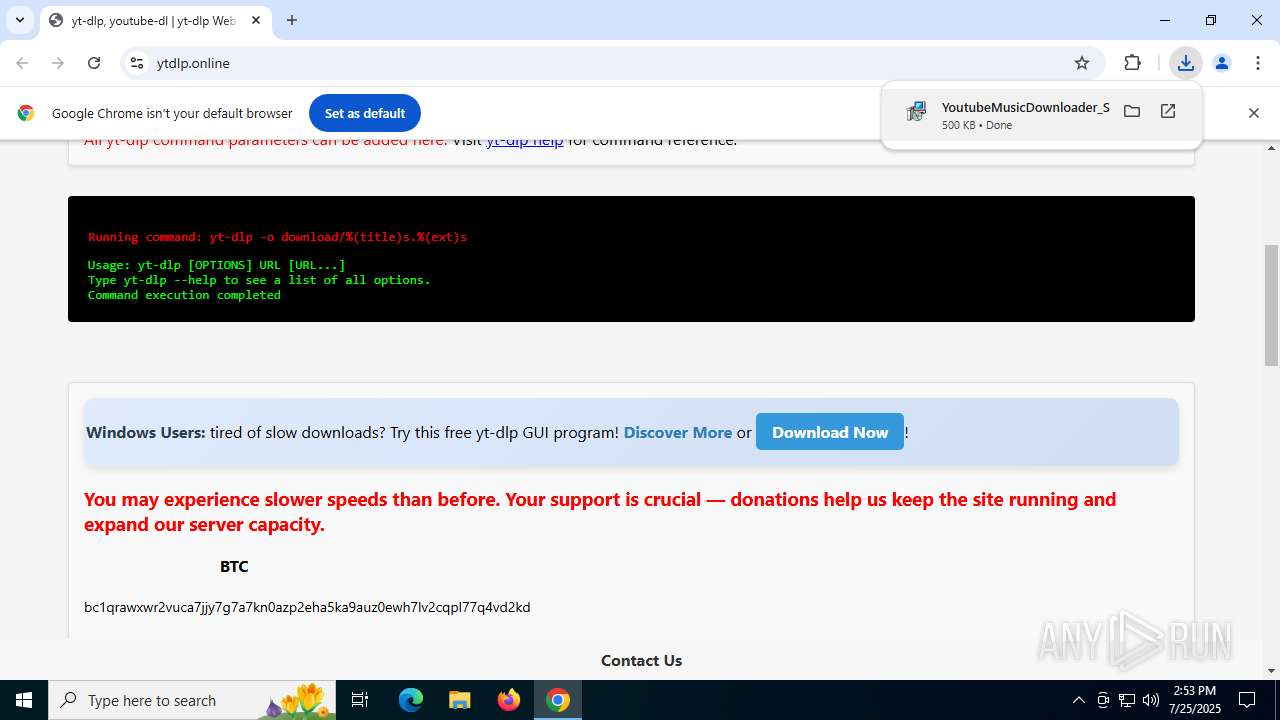Click the taskbar search box

click(192, 700)
